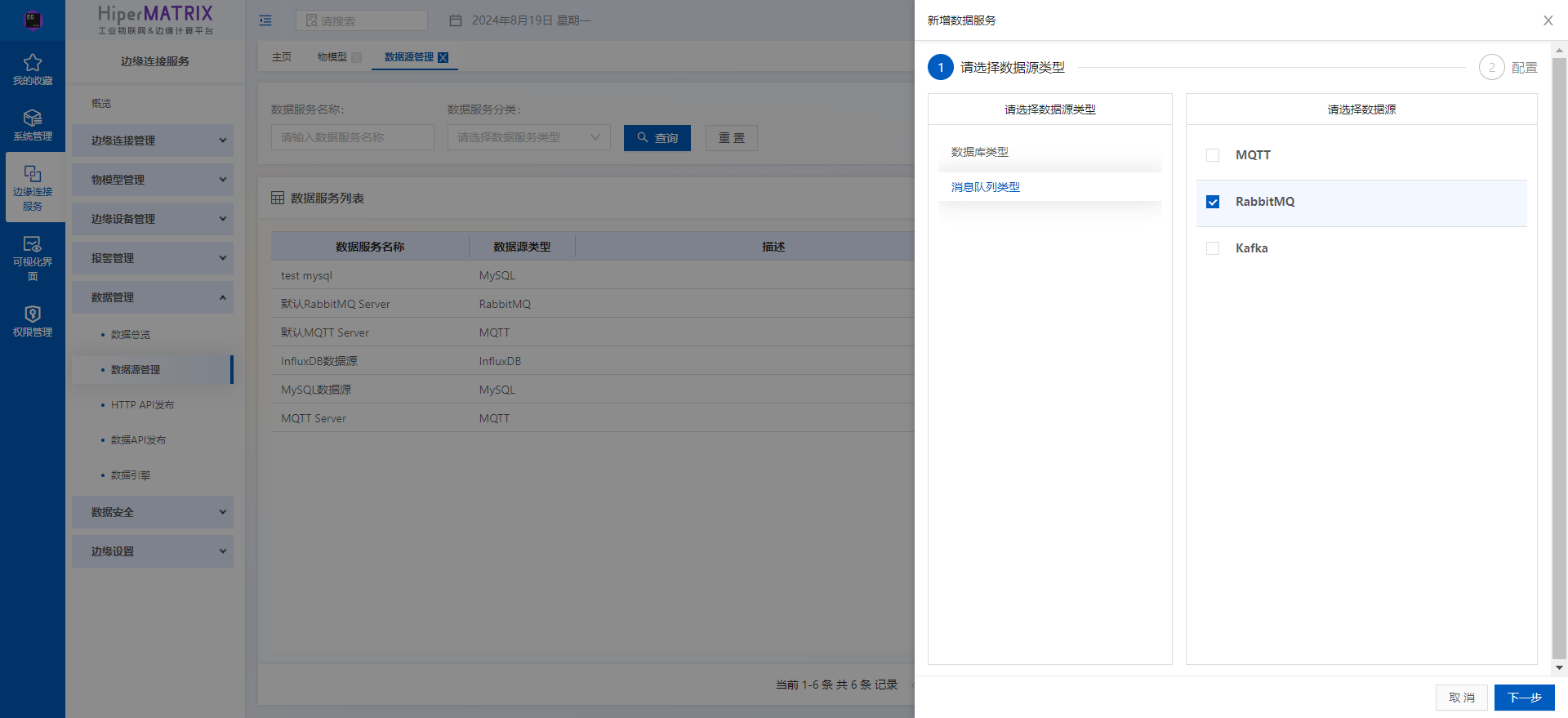
Task: Close the 数据源管理 tab with its X icon
Action: [443, 57]
